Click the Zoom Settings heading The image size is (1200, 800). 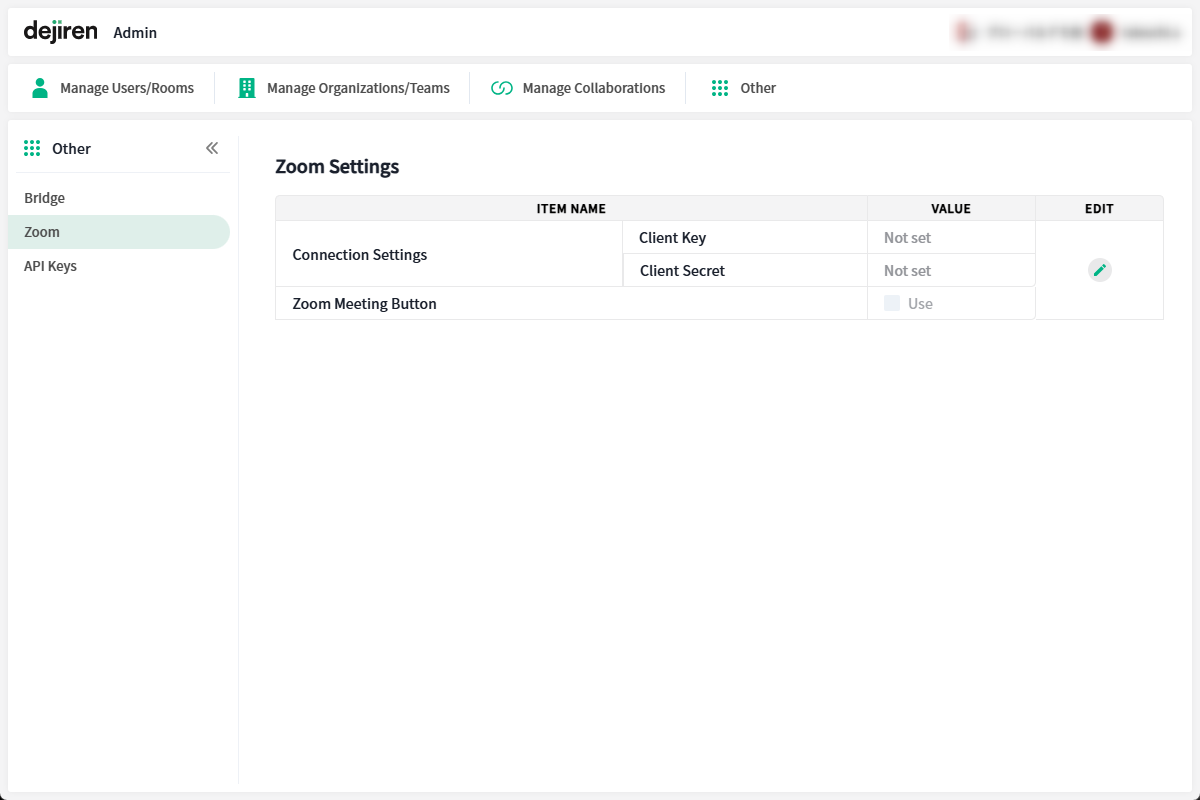[x=337, y=167]
